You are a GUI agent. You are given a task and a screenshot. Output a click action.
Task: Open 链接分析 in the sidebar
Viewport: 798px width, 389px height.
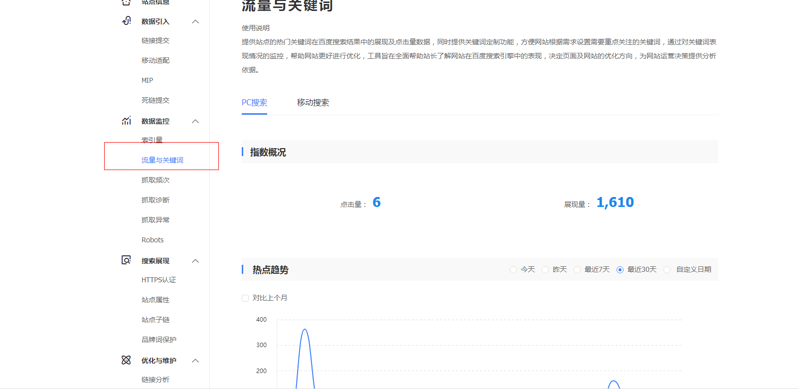[x=155, y=380]
